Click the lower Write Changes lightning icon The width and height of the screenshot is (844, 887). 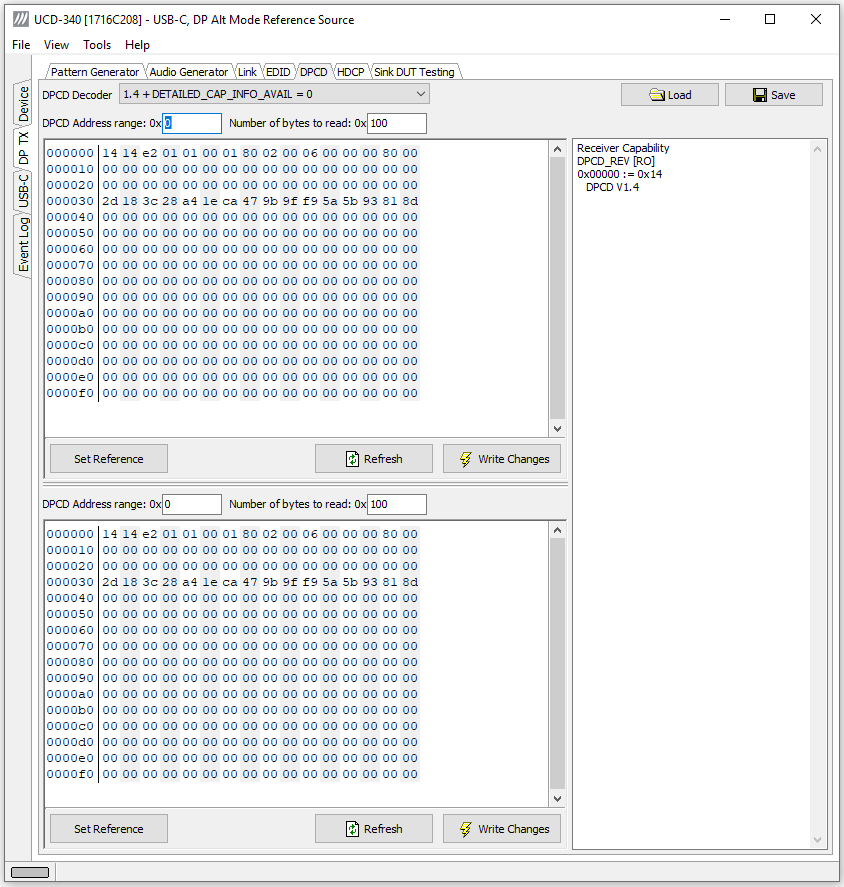[x=466, y=829]
